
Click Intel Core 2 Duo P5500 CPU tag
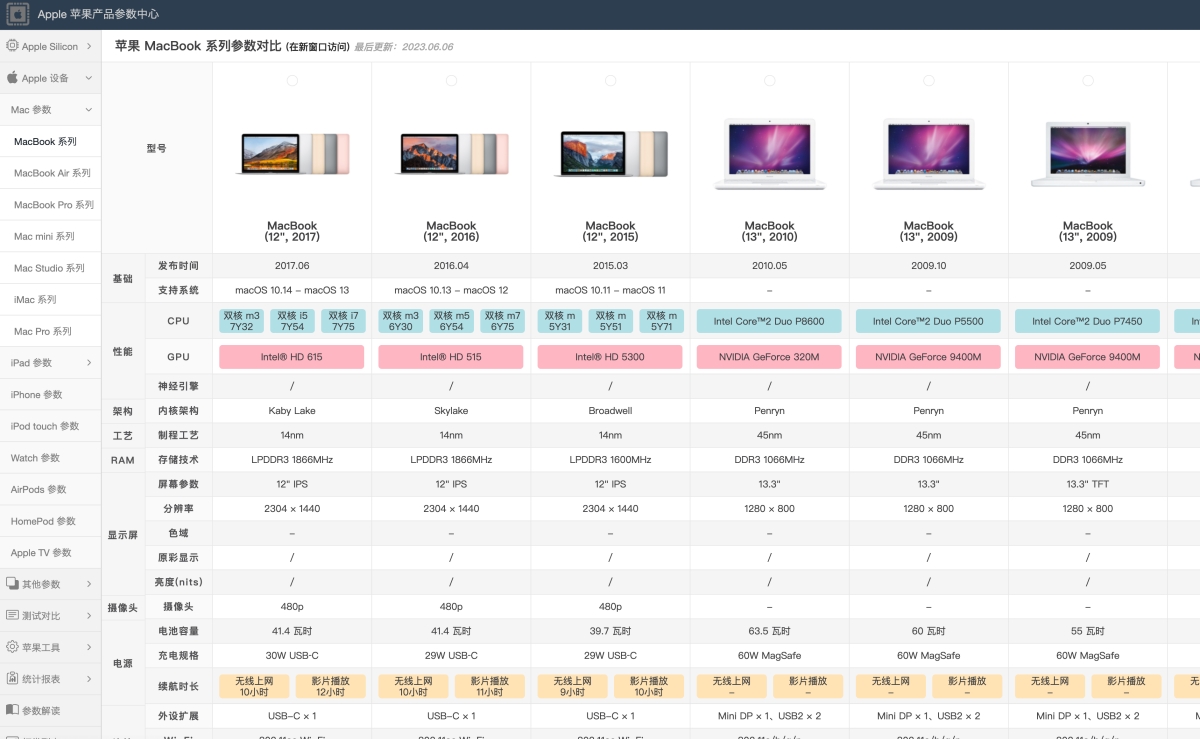[x=928, y=321]
